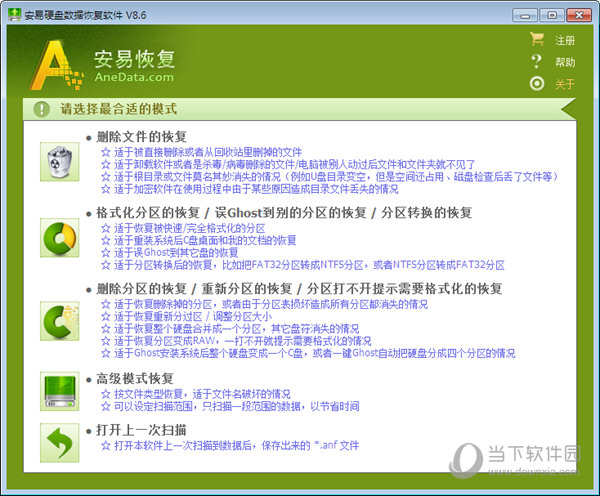Image resolution: width=600 pixels, height=496 pixels.
Task: Click the shopping cart register icon
Action: tap(537, 39)
